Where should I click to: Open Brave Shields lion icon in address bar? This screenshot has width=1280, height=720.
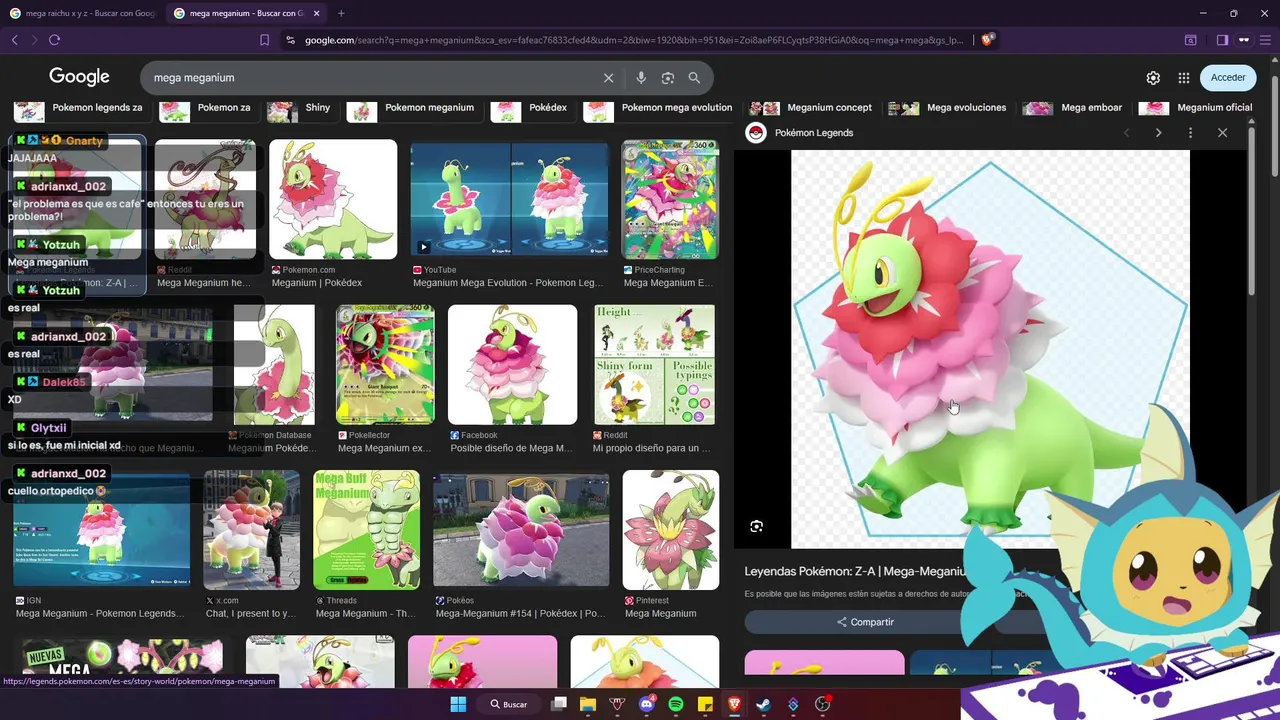(987, 40)
